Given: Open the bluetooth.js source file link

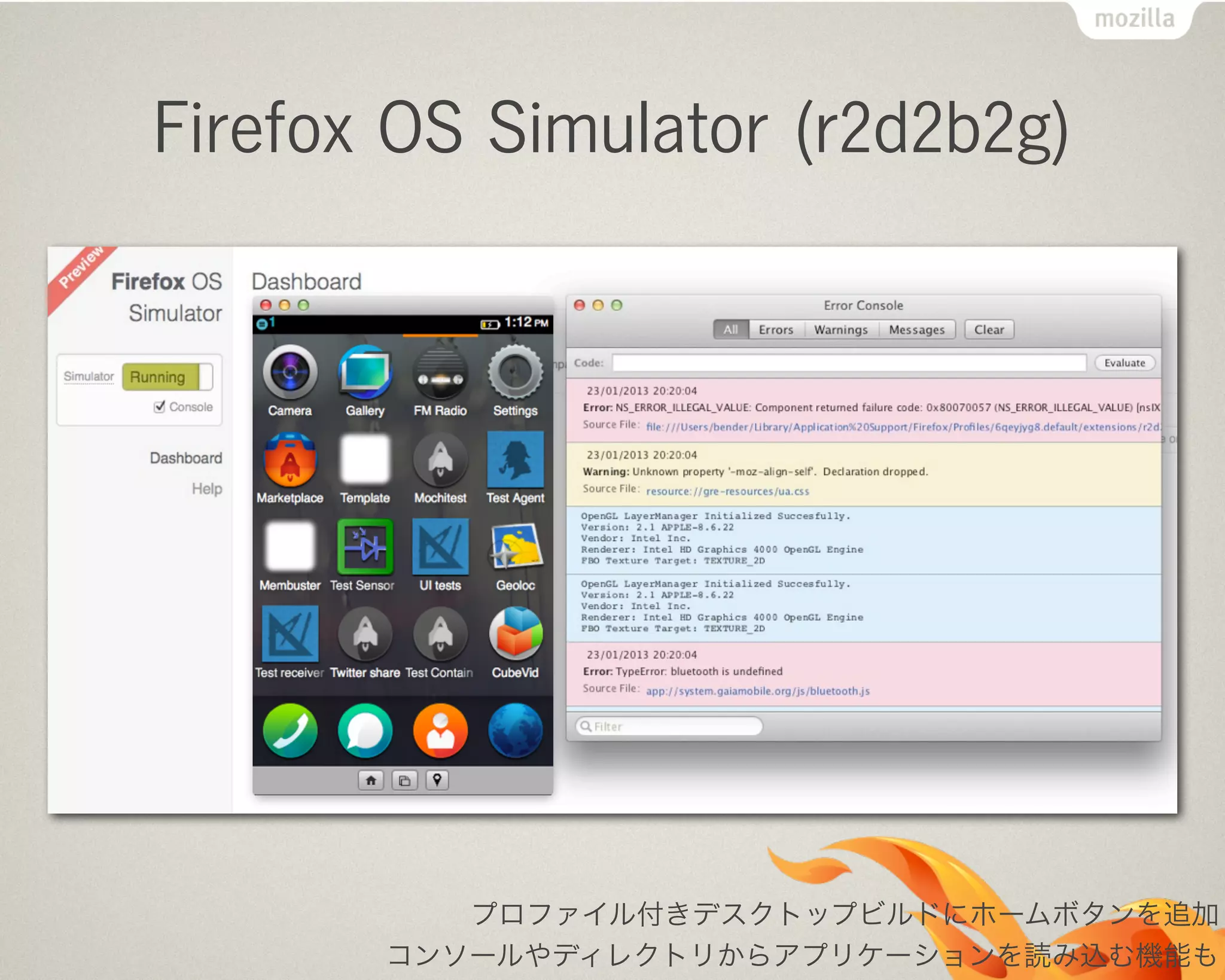Looking at the screenshot, I should pyautogui.click(x=757, y=691).
